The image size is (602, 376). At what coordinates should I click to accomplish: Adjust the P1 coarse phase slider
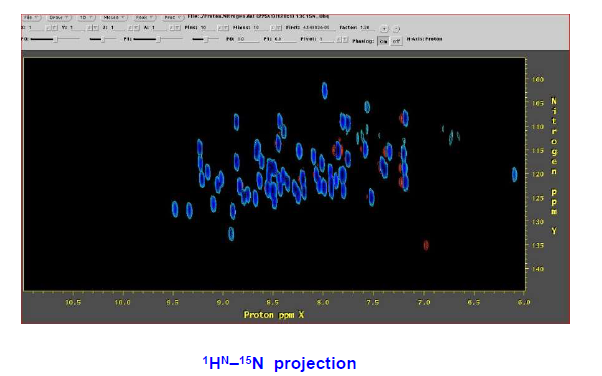(x=158, y=39)
